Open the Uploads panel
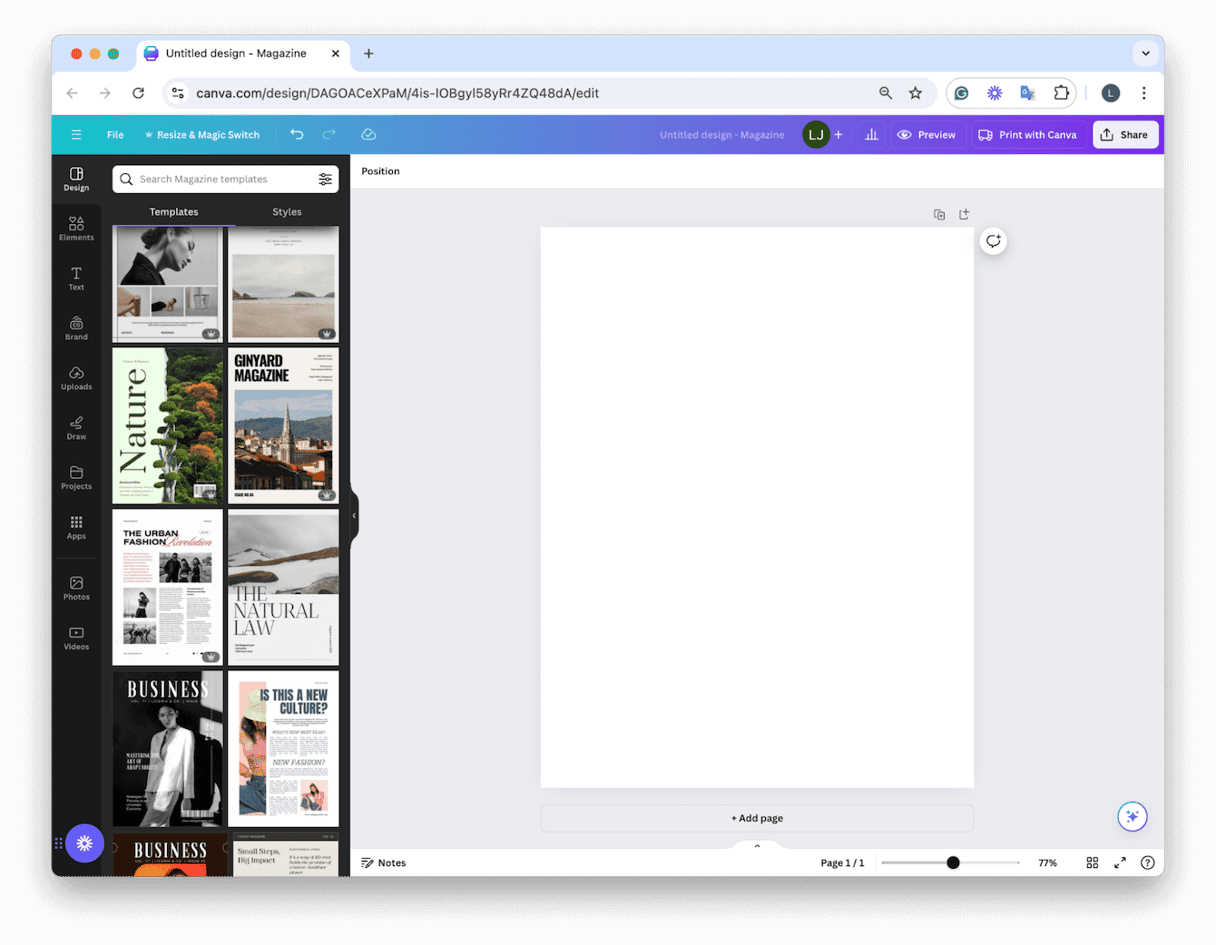The height and width of the screenshot is (945, 1216). click(x=76, y=378)
